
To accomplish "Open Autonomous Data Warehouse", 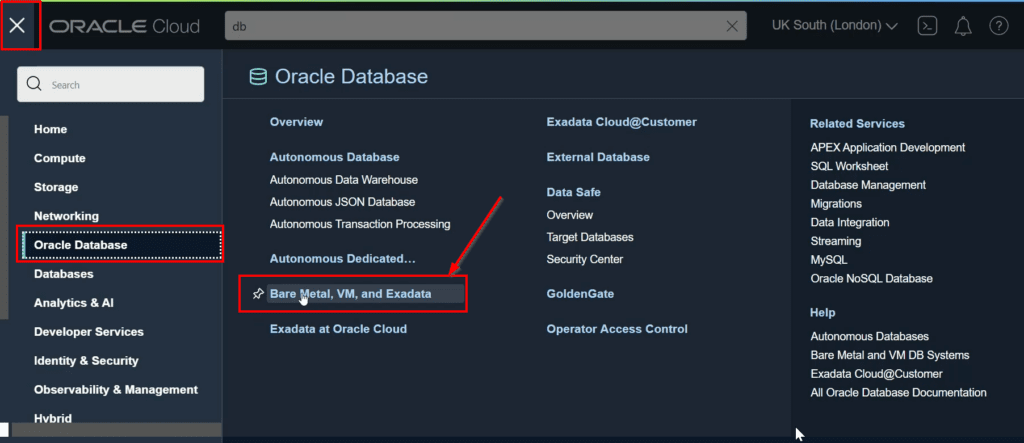I will (x=344, y=179).
